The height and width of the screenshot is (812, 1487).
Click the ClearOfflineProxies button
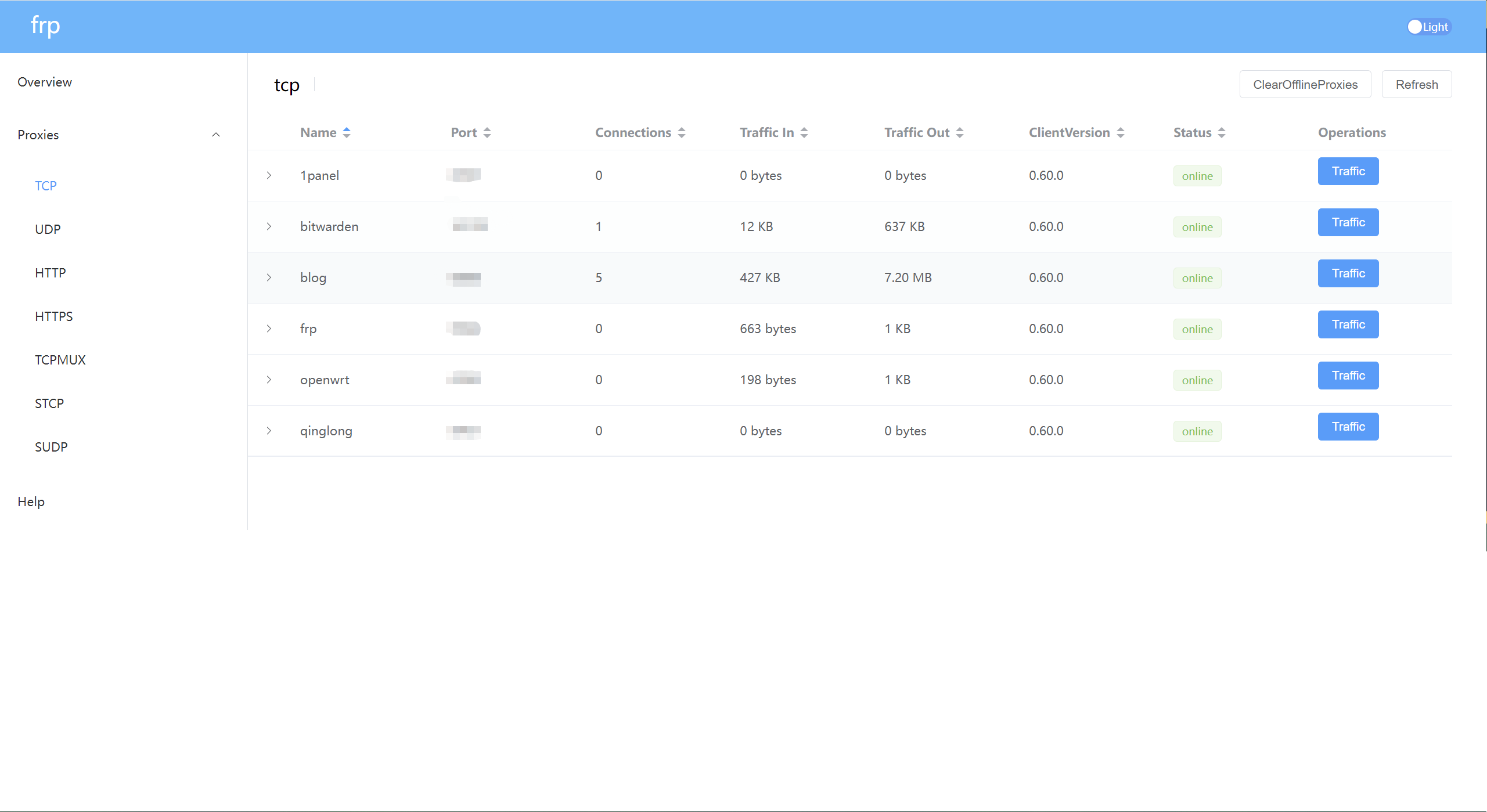1305,85
